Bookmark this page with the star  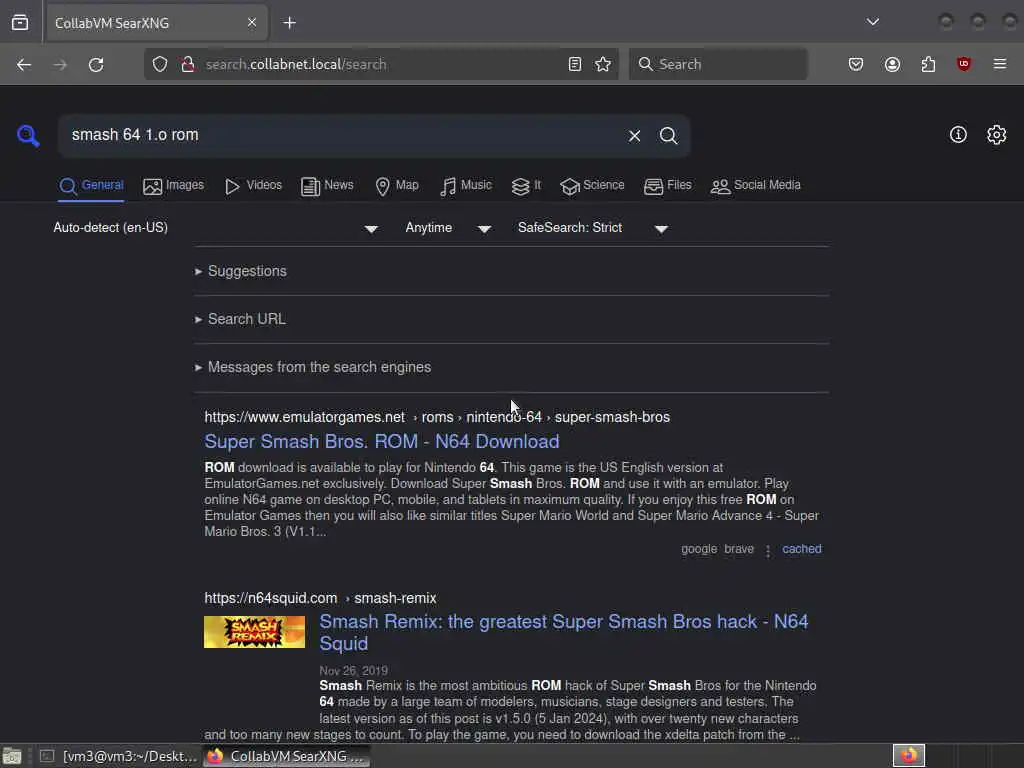point(603,64)
